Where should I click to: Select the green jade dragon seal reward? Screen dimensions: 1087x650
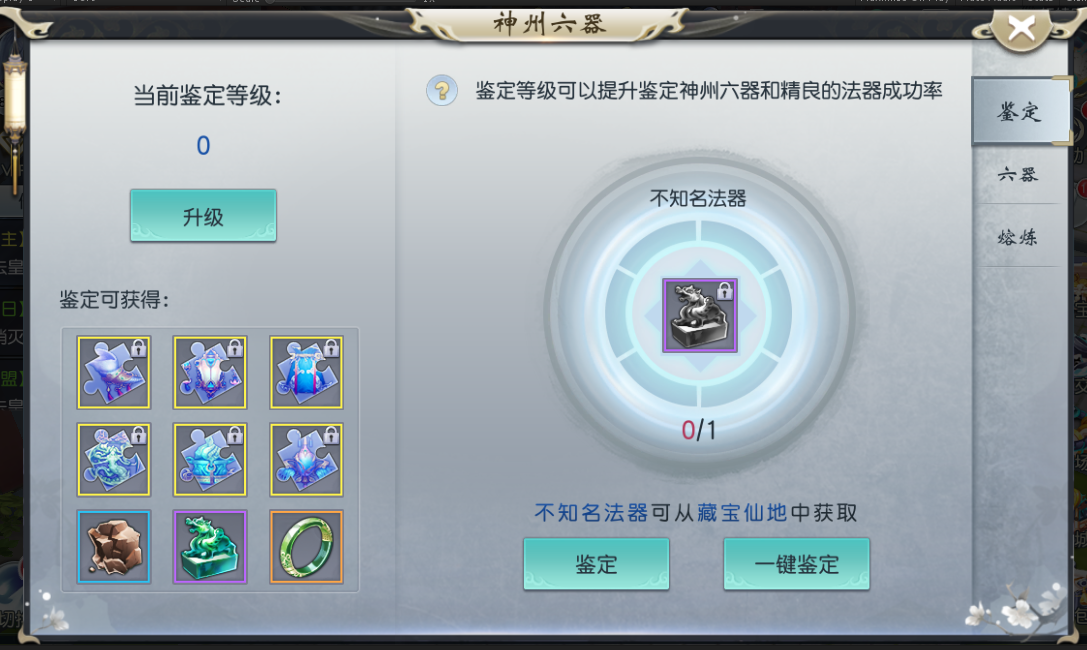[210, 547]
